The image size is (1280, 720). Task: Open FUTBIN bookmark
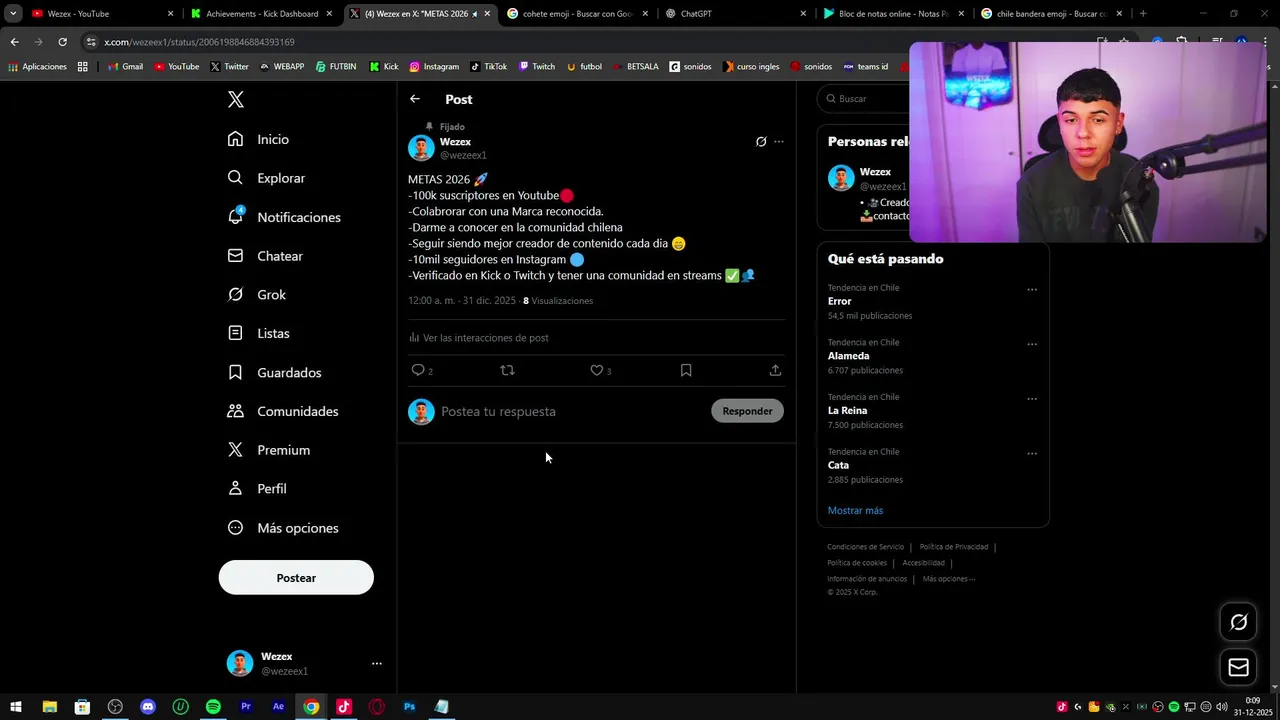(335, 67)
